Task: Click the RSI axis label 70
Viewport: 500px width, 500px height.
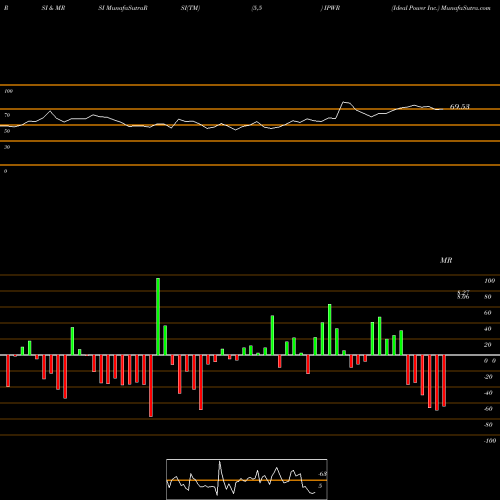Action: pyautogui.click(x=7, y=115)
